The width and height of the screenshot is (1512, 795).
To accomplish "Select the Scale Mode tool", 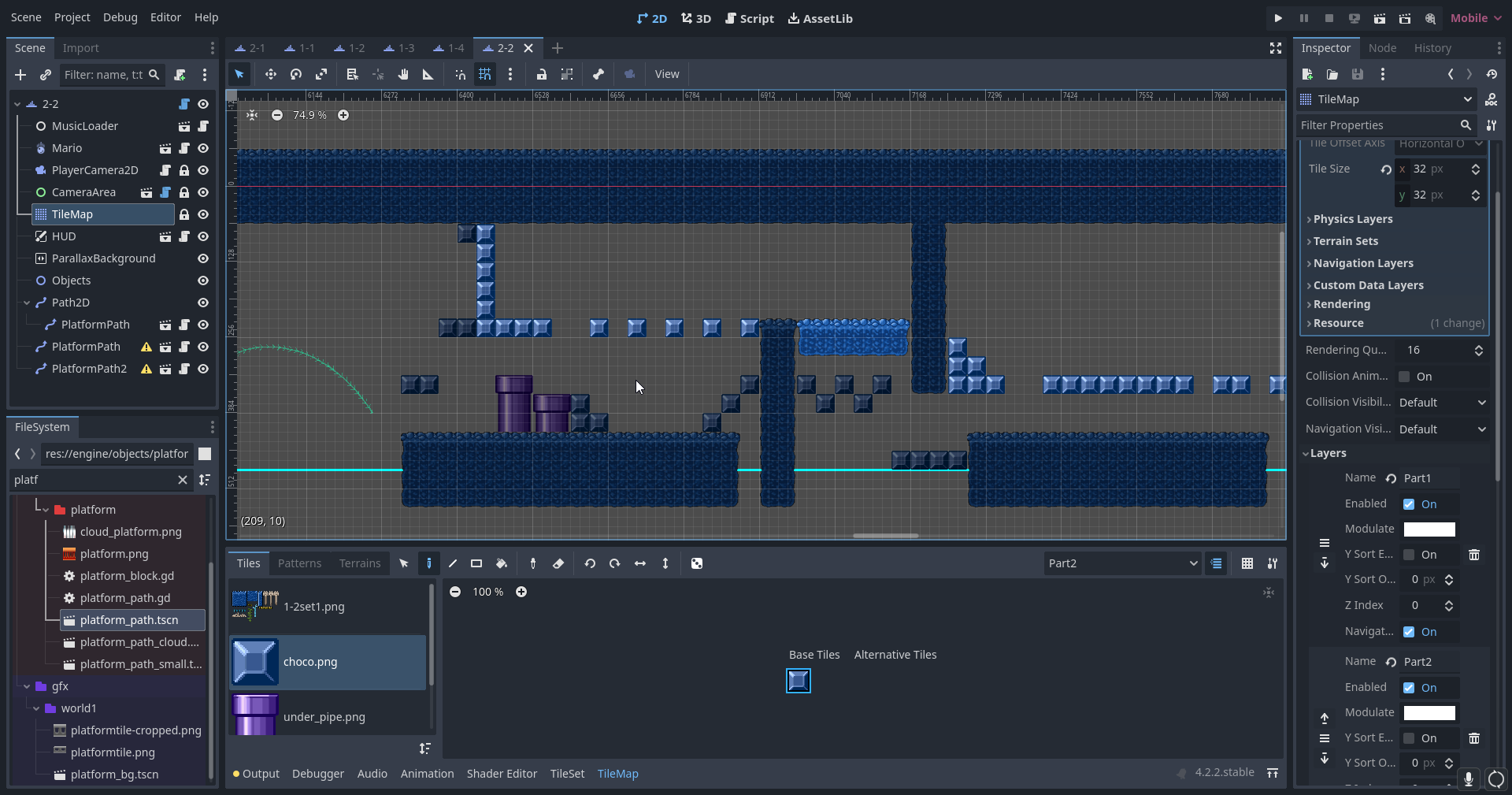I will (x=321, y=74).
